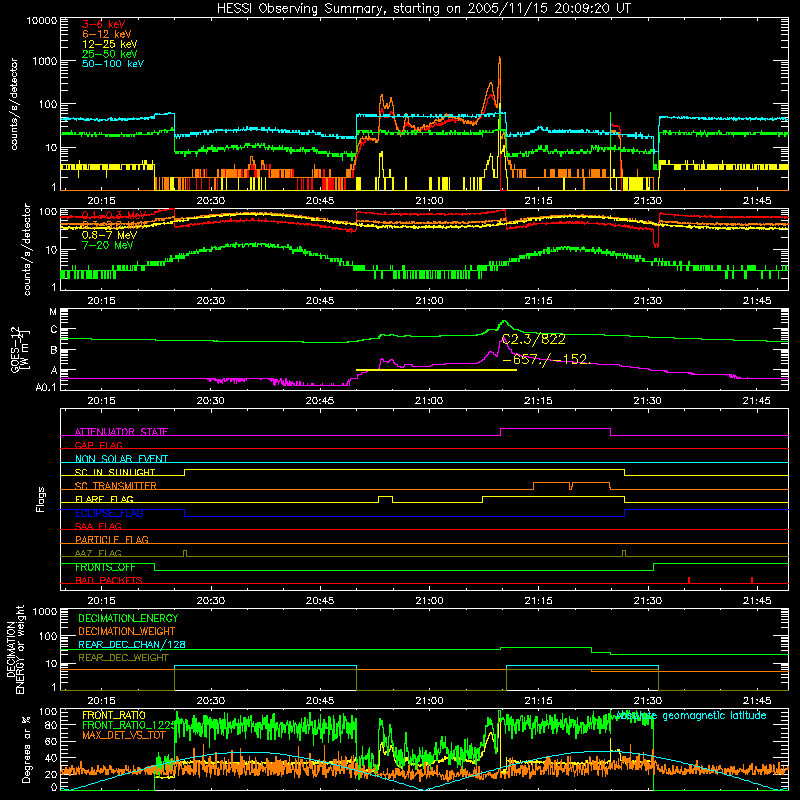
Task: Click the DECIMATION_ENERGY legend label
Action: click(x=128, y=618)
